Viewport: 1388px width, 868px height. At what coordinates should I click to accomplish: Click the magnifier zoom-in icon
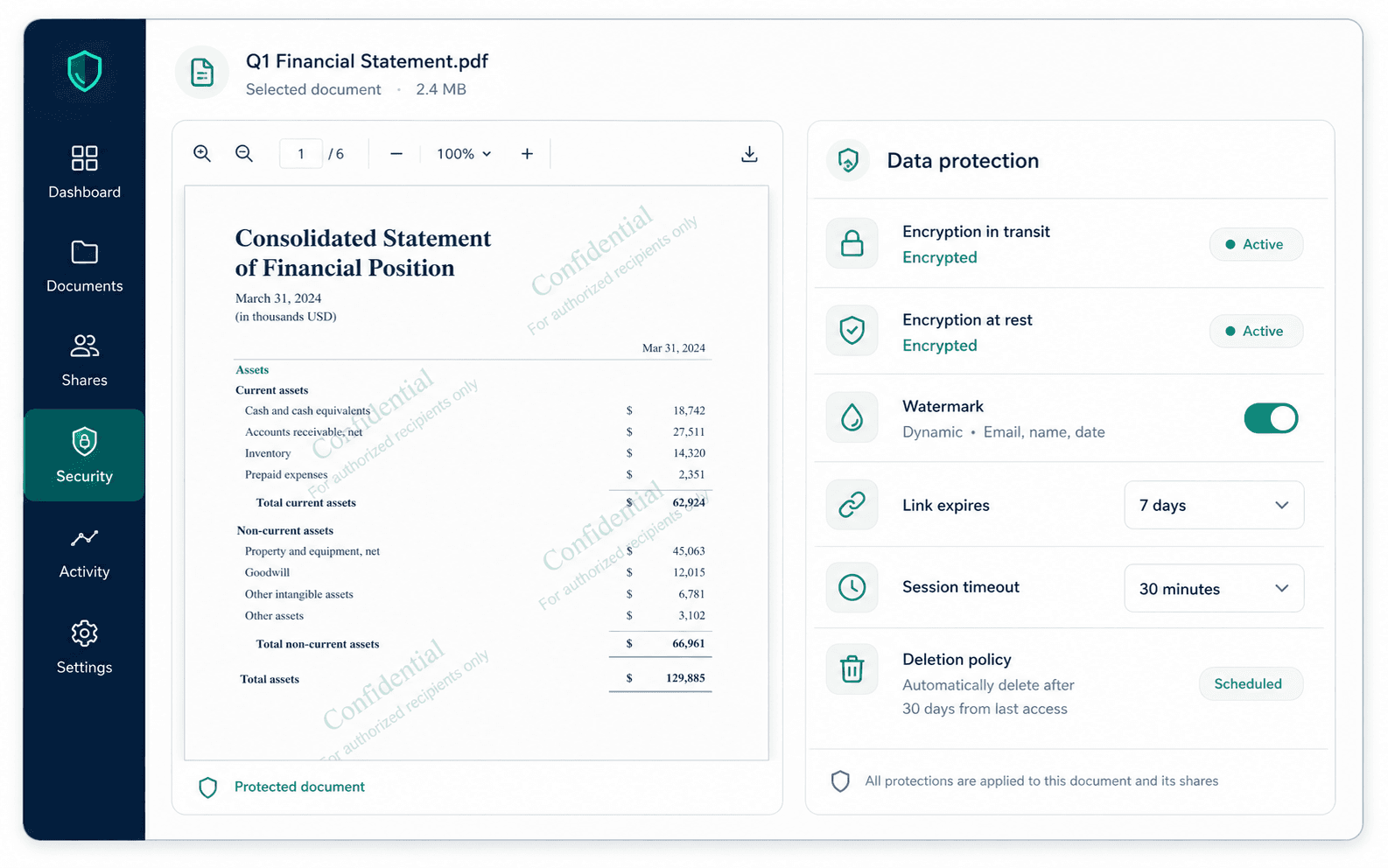(x=202, y=154)
